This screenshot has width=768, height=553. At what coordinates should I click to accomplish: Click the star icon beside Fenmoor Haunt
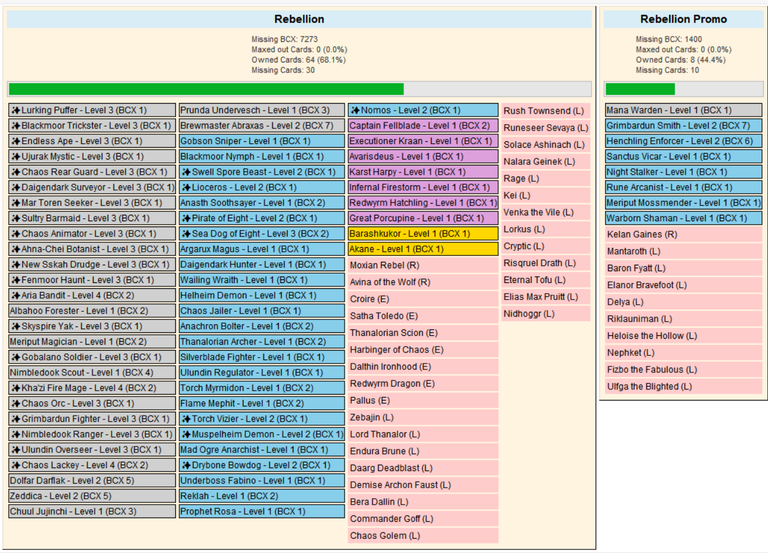coord(16,280)
